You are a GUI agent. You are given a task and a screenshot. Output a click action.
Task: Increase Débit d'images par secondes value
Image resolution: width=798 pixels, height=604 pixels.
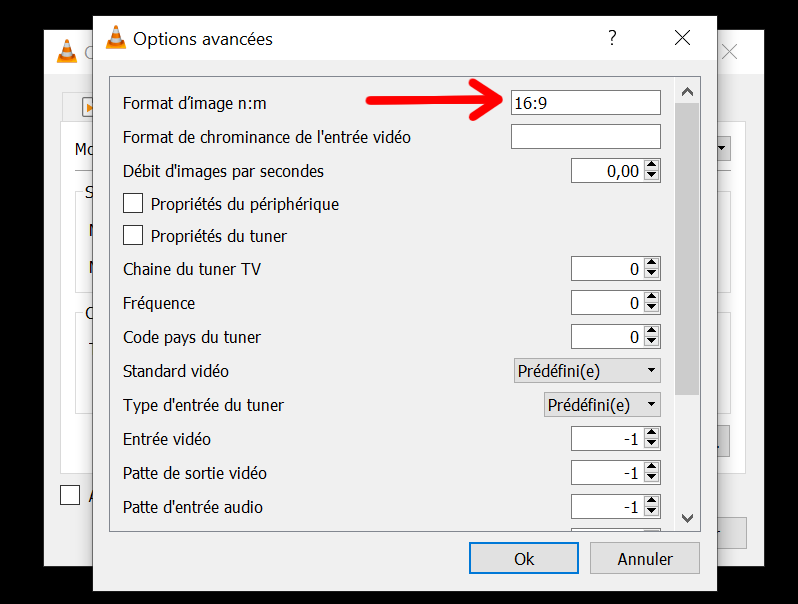[651, 166]
